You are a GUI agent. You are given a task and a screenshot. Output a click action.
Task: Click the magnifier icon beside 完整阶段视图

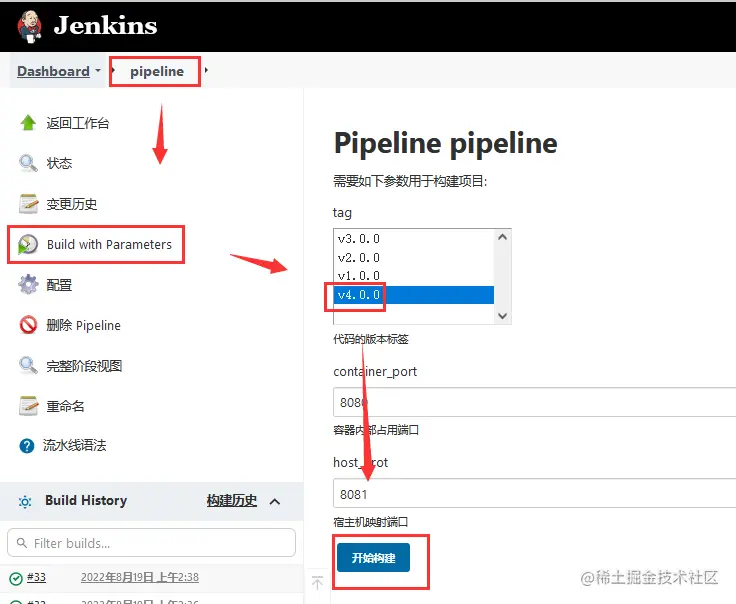point(28,366)
